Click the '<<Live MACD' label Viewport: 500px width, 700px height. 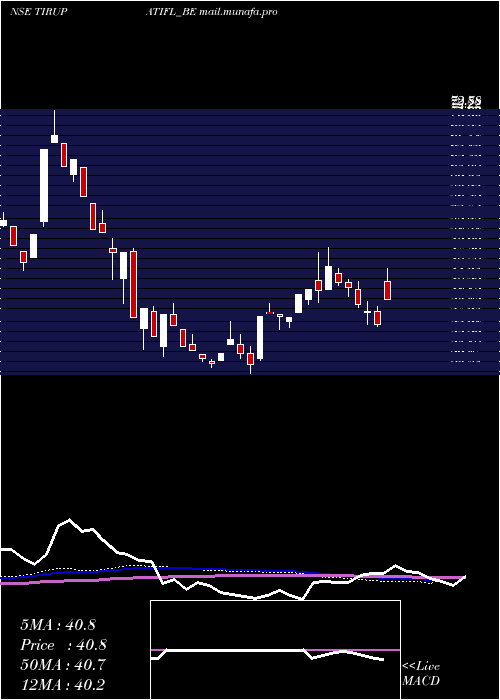421,674
